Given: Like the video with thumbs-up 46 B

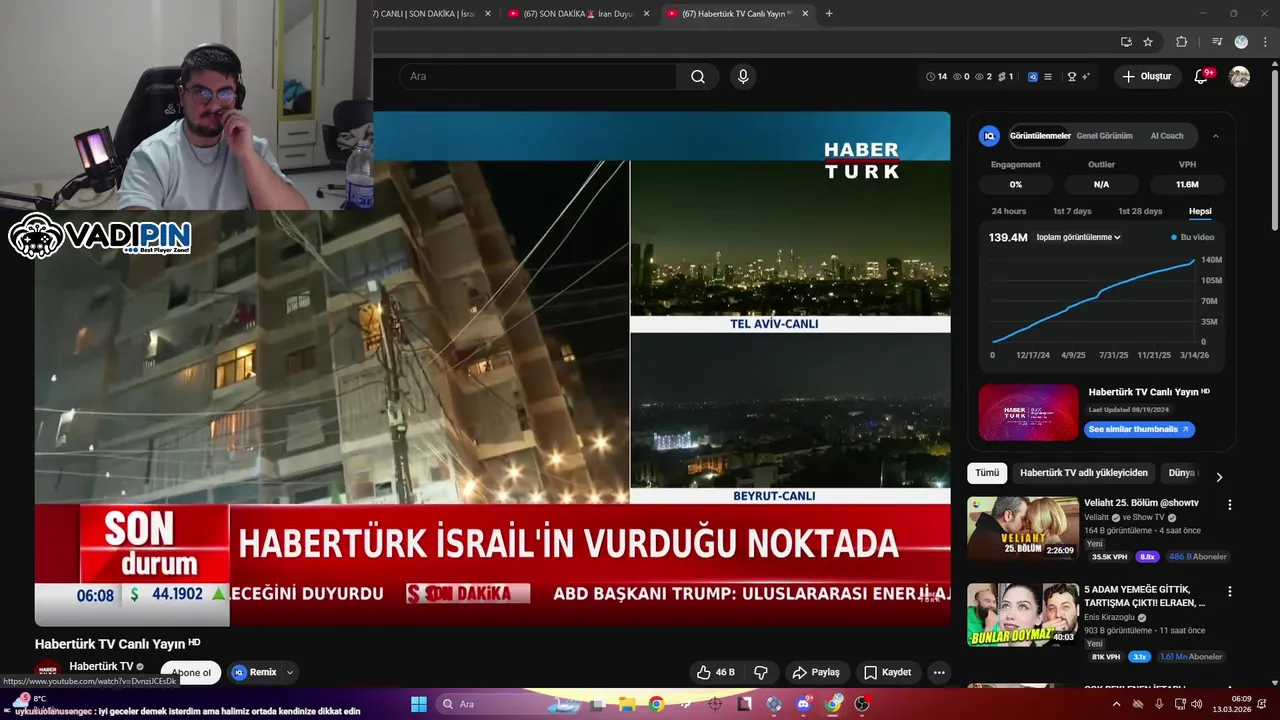Looking at the screenshot, I should (716, 672).
